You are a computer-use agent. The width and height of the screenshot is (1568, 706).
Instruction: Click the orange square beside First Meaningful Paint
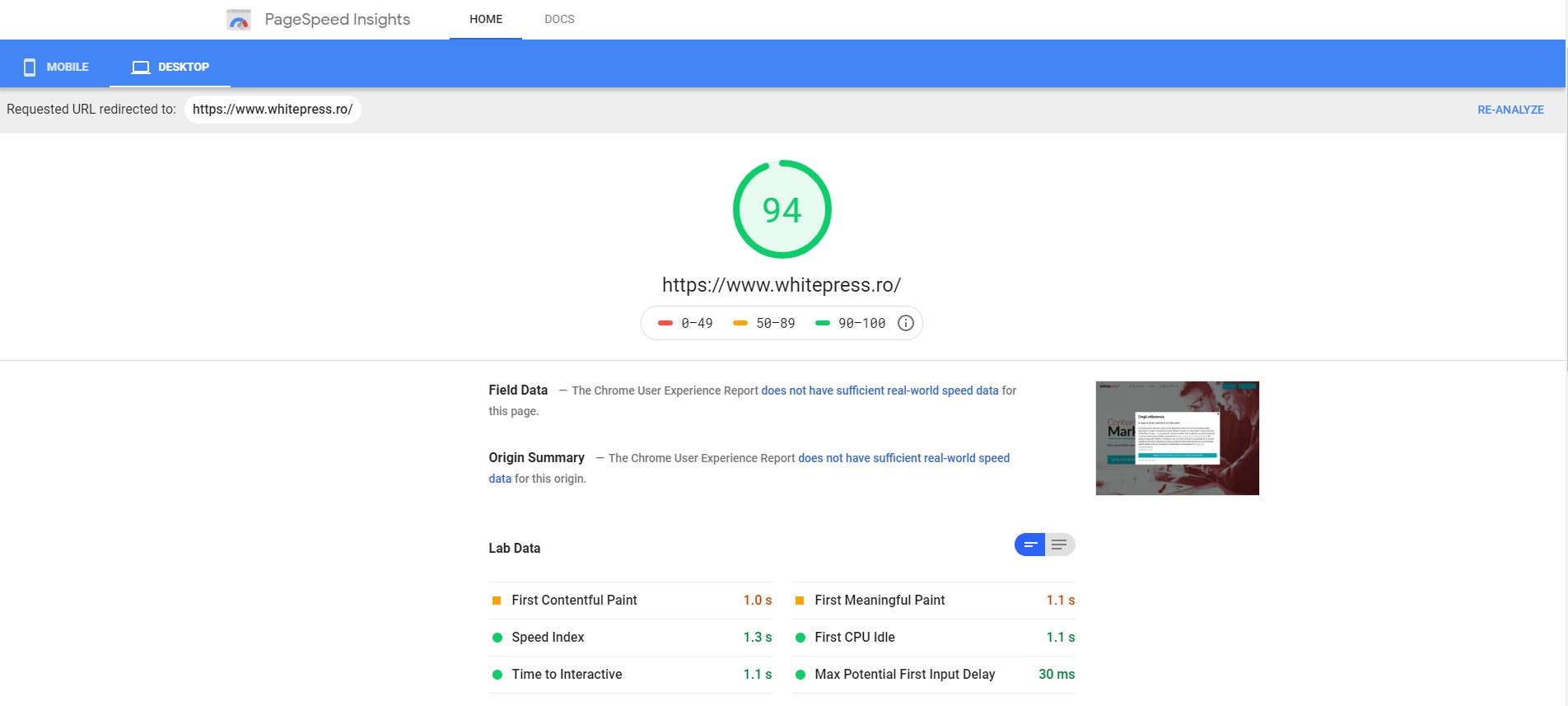800,601
